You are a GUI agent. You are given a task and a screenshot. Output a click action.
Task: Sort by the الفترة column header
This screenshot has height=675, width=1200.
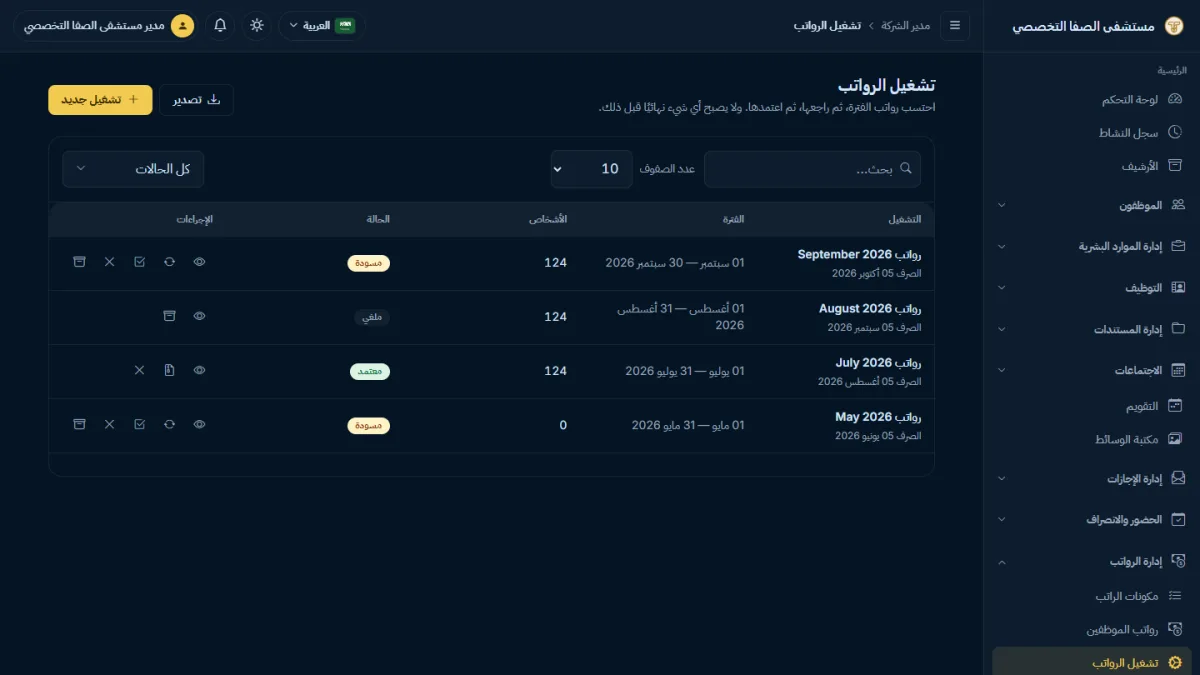point(734,219)
